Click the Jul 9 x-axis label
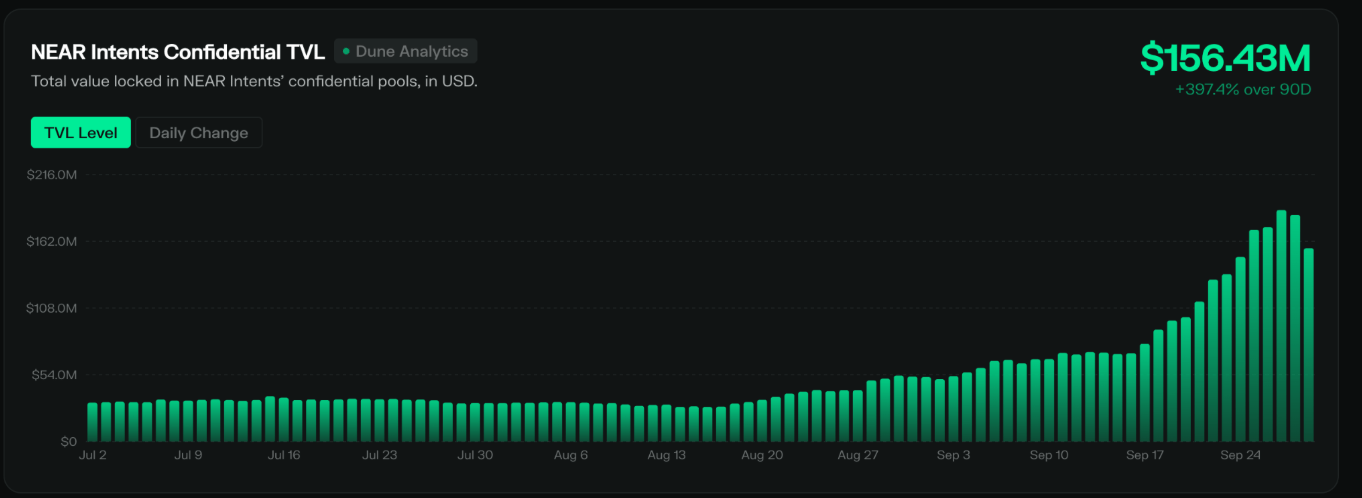The height and width of the screenshot is (498, 1362). (188, 455)
